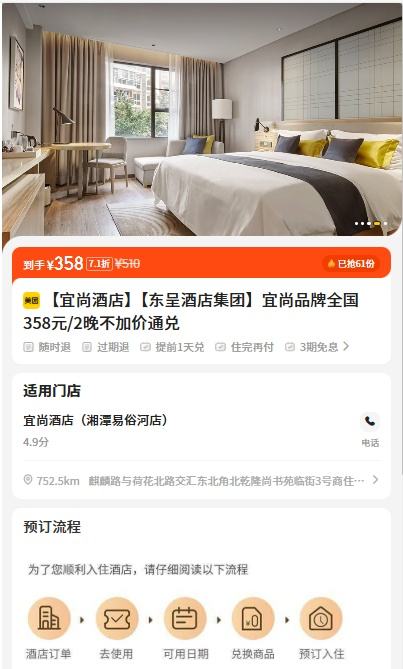Click the 去使用 coupon icon
403x669 pixels.
pos(117,619)
